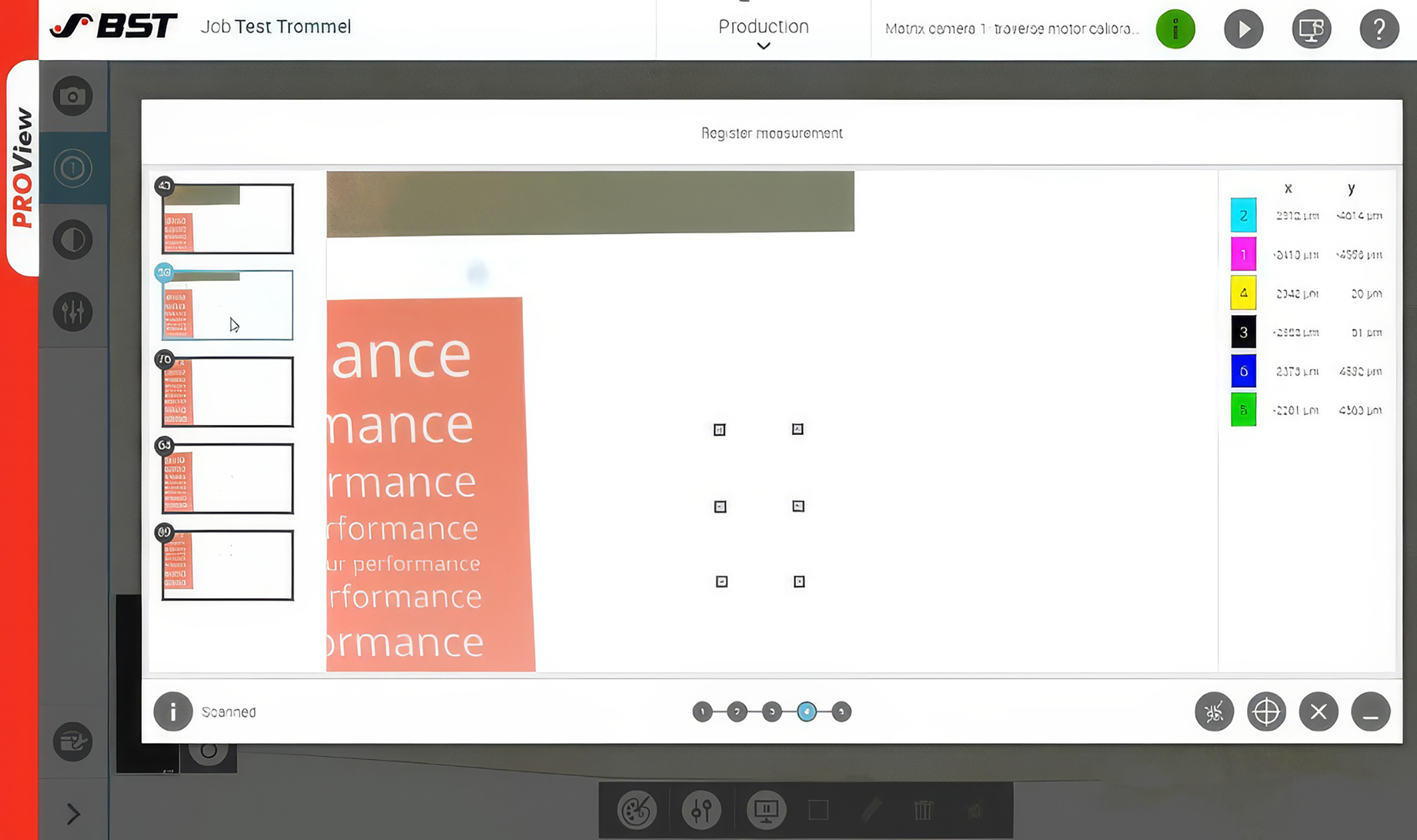Viewport: 1417px width, 840px height.
Task: Click the yellow color swatch 4
Action: (1243, 293)
